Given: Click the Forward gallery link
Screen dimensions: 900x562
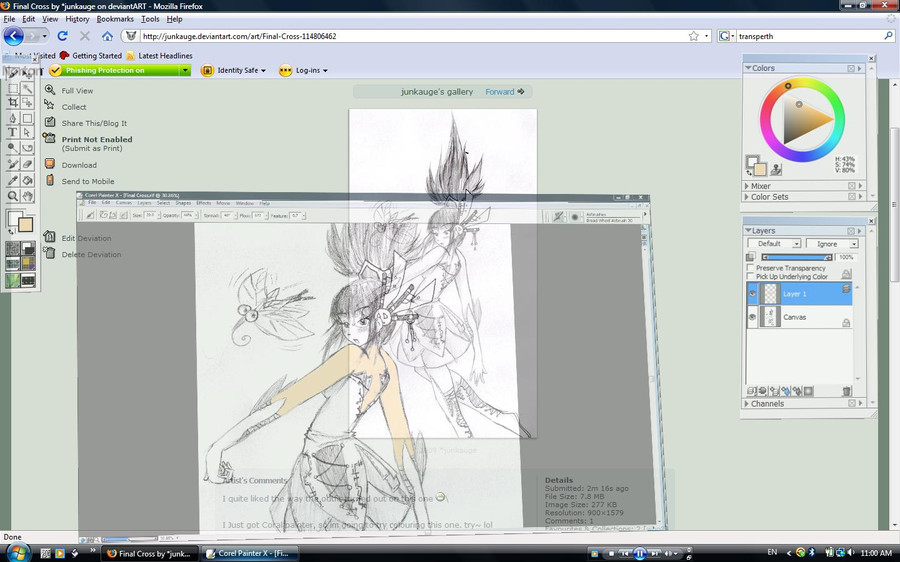Looking at the screenshot, I should click(505, 91).
